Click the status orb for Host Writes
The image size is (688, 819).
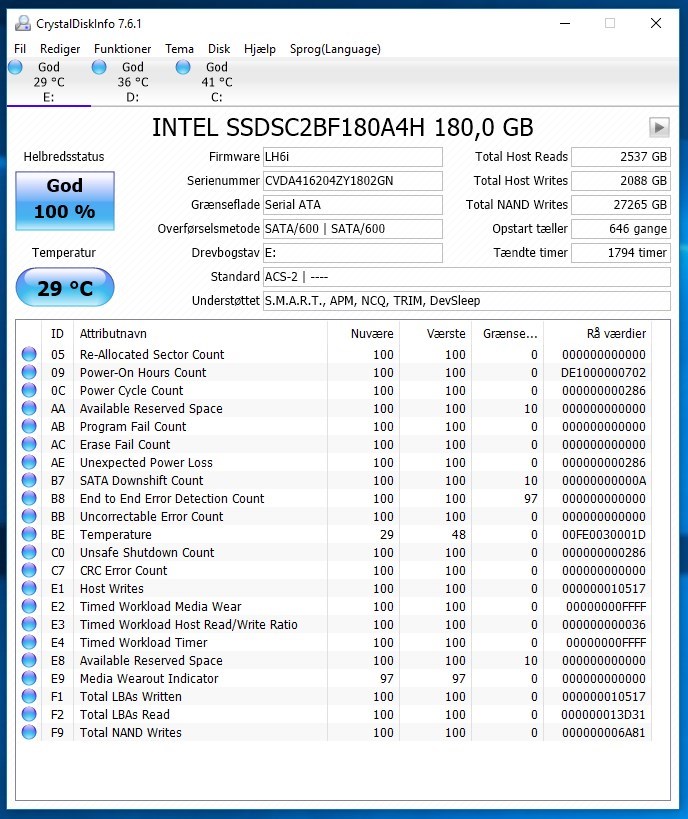pyautogui.click(x=29, y=589)
